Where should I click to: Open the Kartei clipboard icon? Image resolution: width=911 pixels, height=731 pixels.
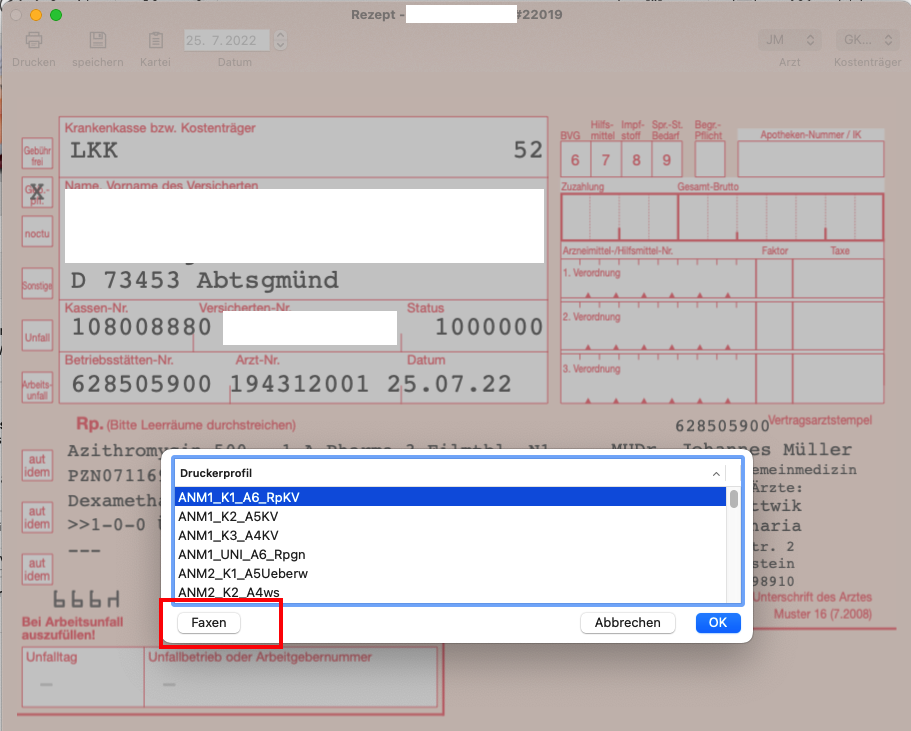click(155, 40)
